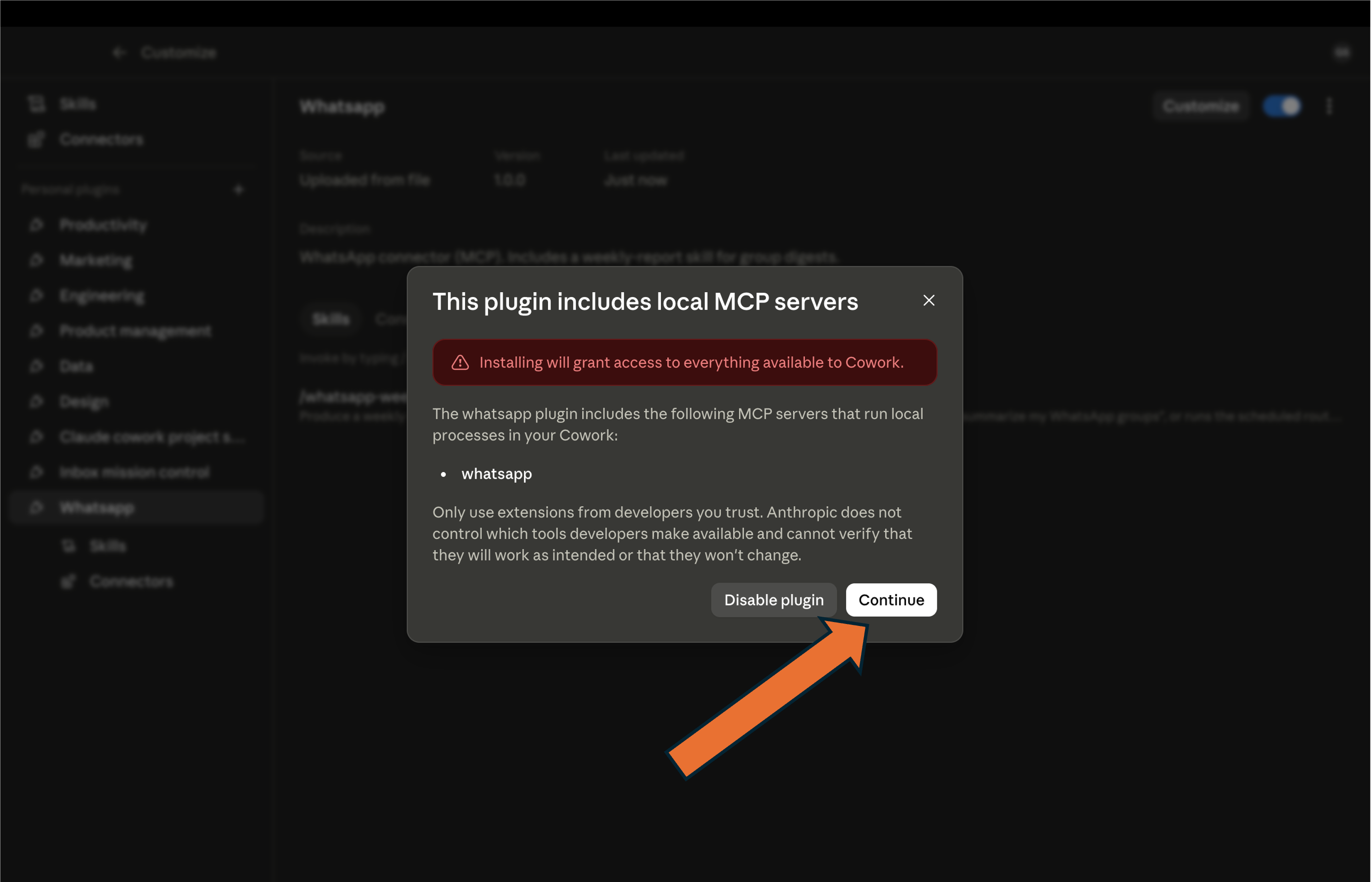Viewport: 1372px width, 882px height.
Task: Click the Engineering plugin icon
Action: point(37,296)
